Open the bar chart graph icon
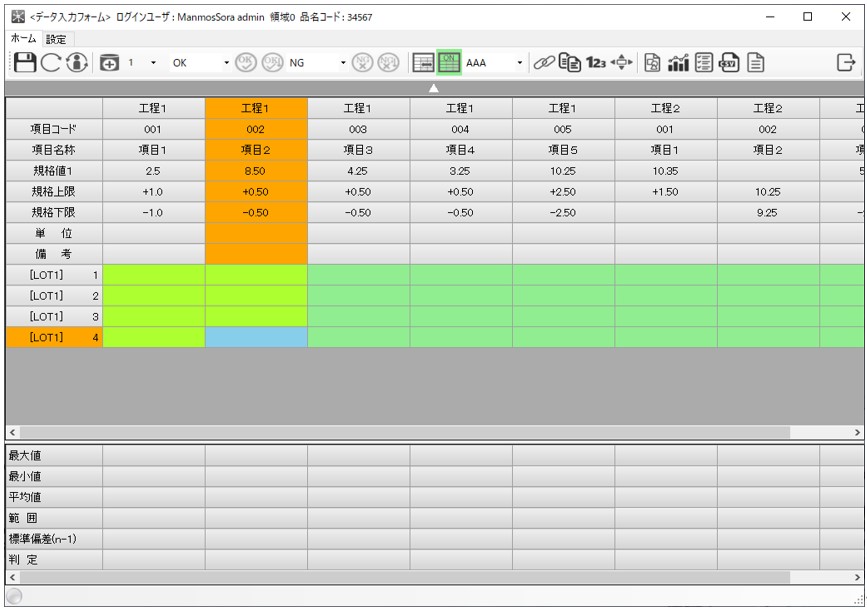This screenshot has width=867, height=608. [679, 63]
